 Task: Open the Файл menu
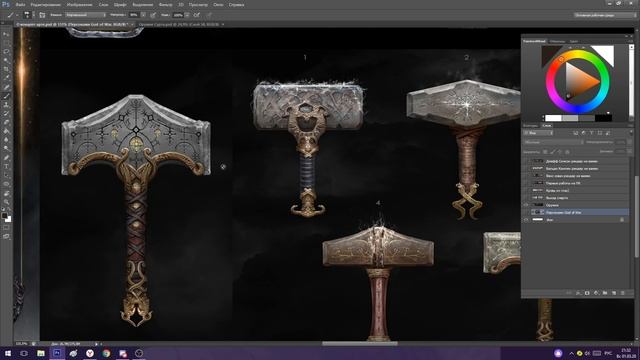click(20, 4)
